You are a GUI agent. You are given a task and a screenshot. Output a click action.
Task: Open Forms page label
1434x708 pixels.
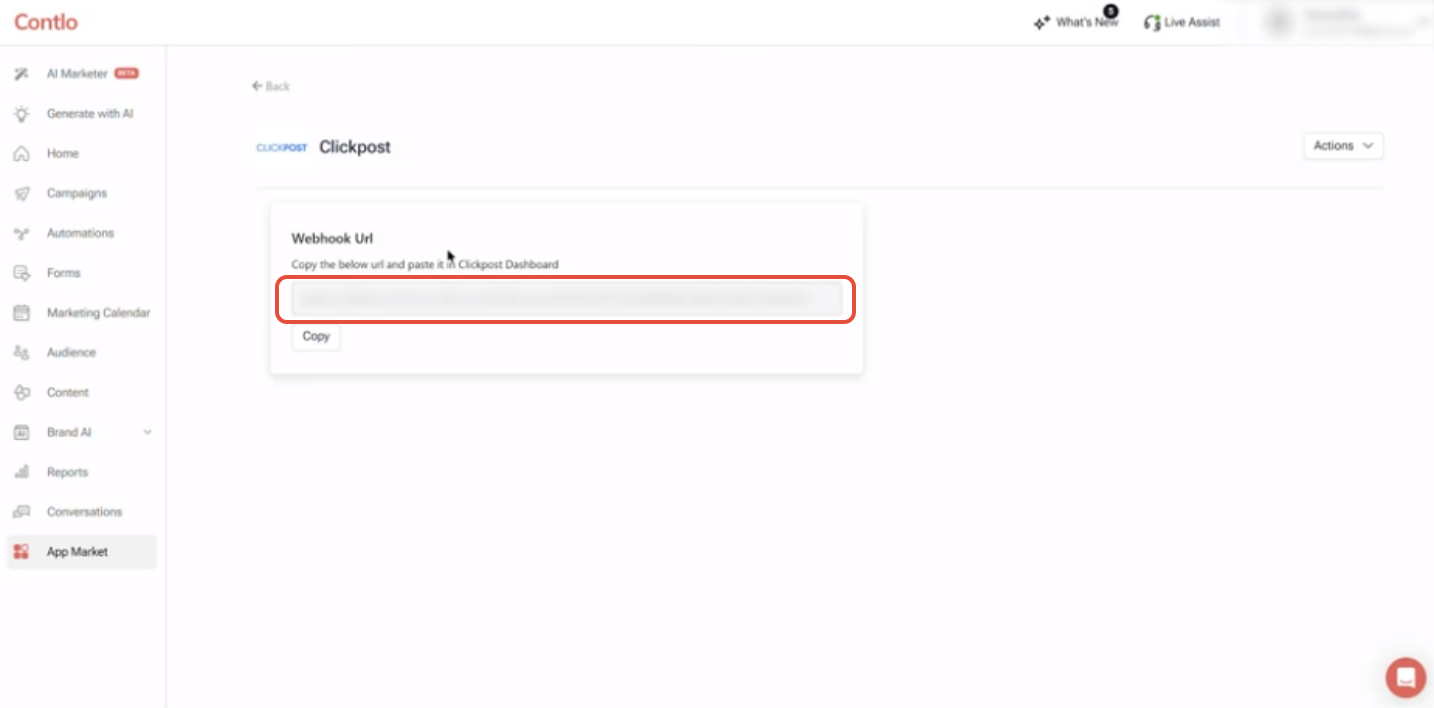63,273
